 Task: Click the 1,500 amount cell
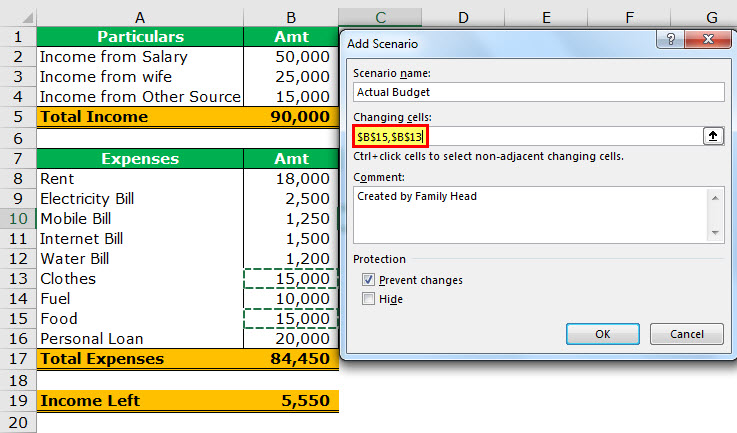point(291,239)
